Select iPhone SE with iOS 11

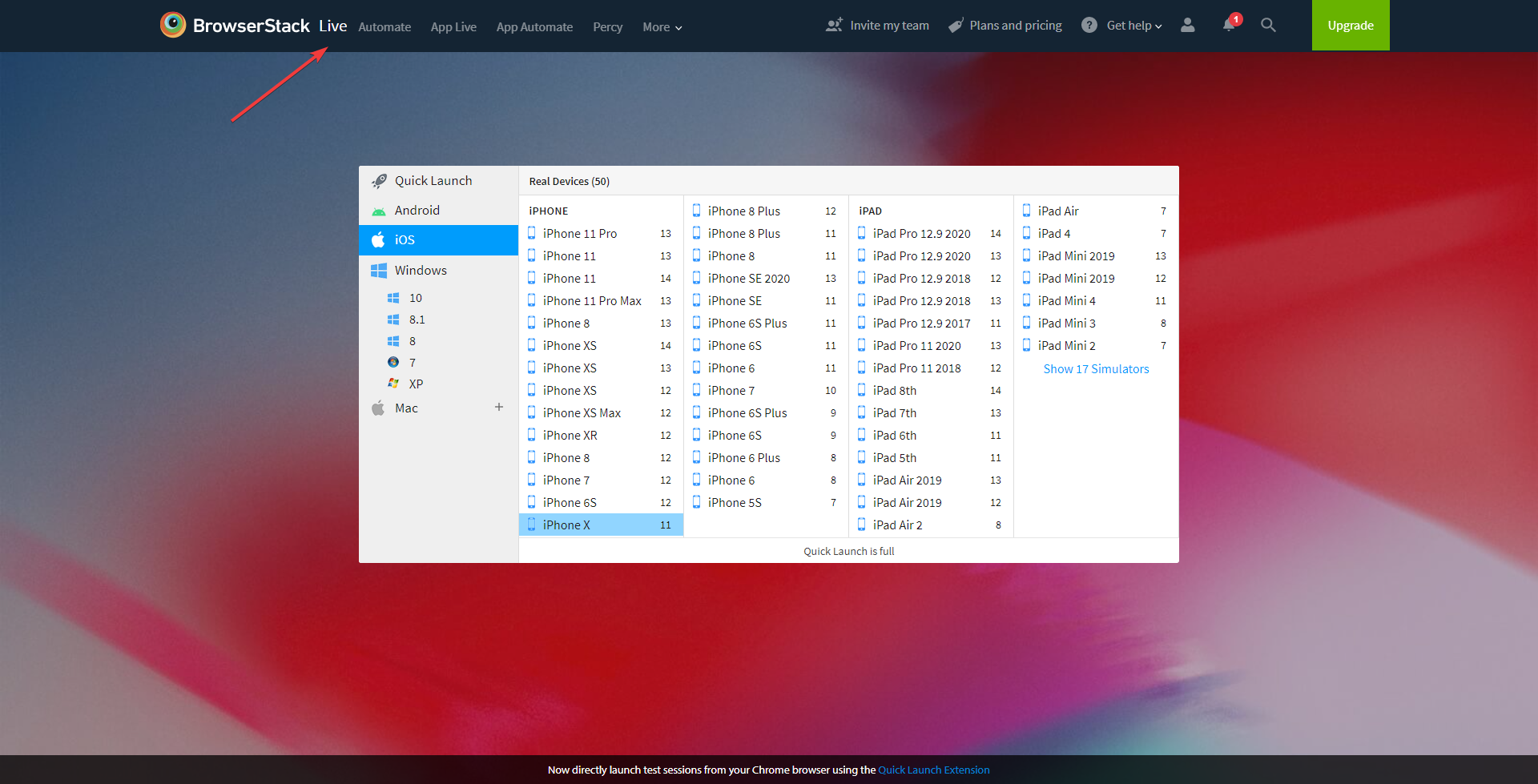point(766,300)
